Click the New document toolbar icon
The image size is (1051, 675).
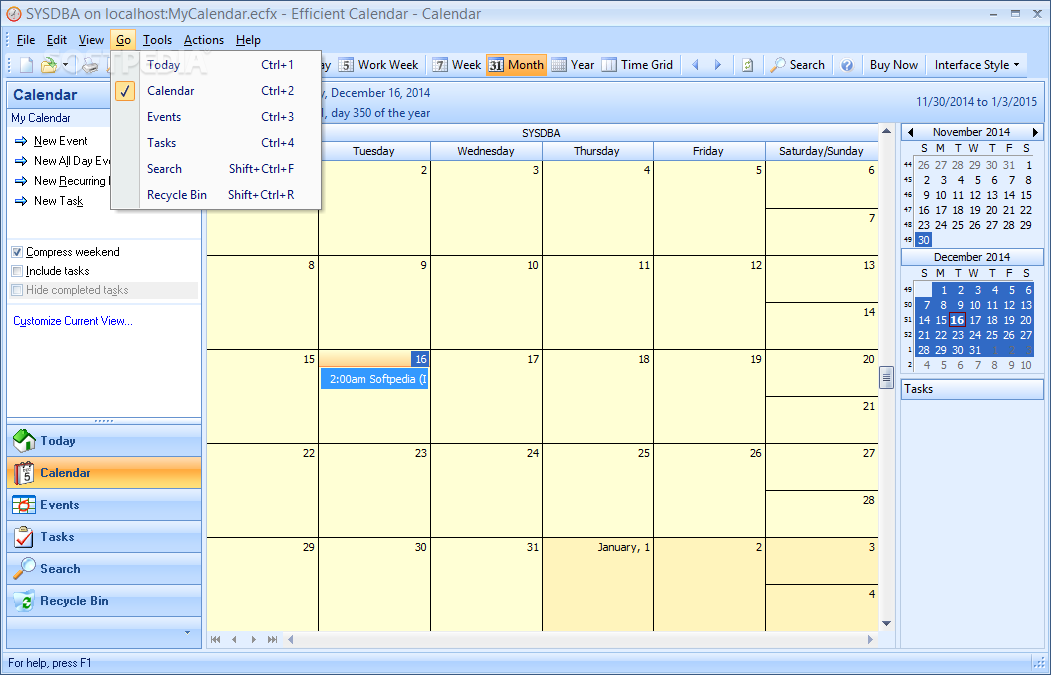pyautogui.click(x=26, y=65)
